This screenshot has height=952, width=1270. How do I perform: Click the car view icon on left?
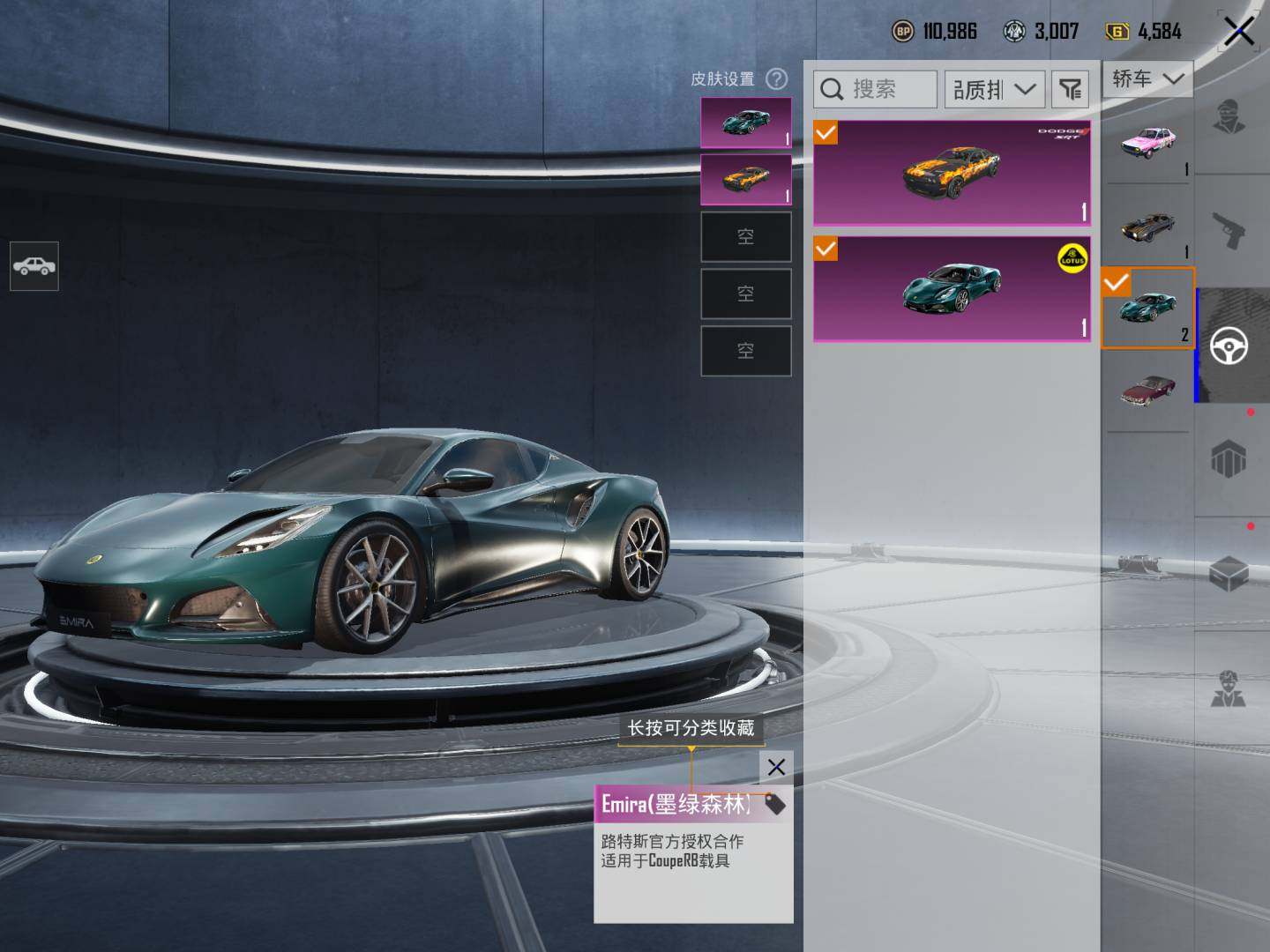[34, 265]
